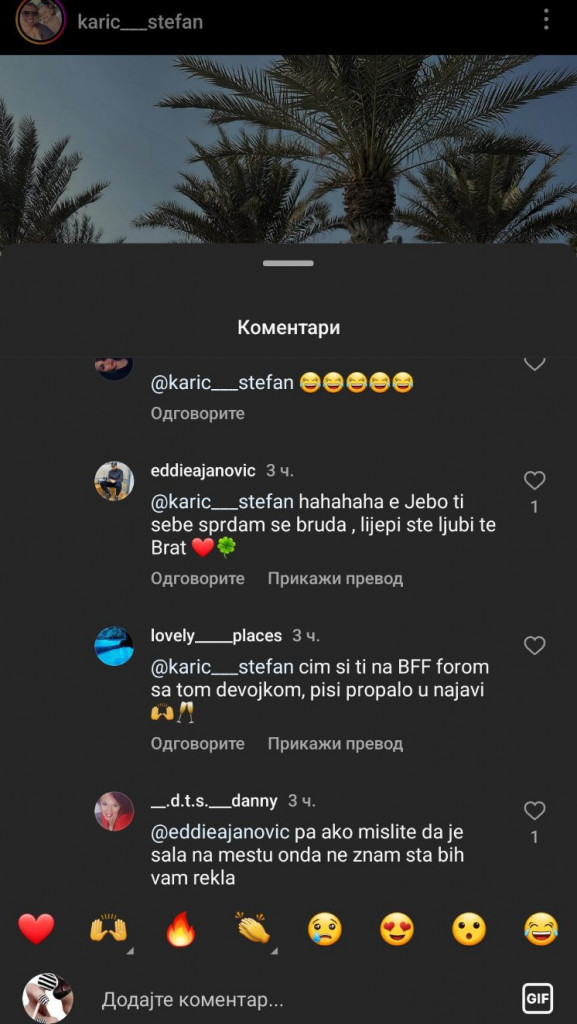
Task: Open karic___stefan profile avatar at top
Action: 40,21
